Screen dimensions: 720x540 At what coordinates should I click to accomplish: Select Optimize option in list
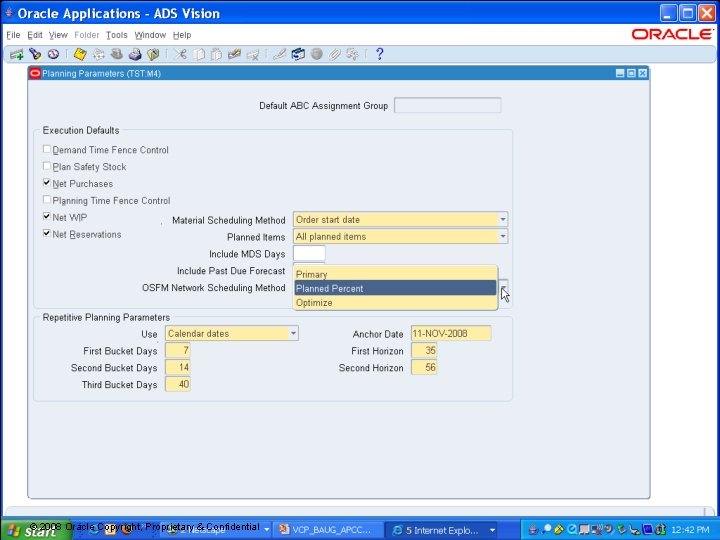pyautogui.click(x=395, y=303)
